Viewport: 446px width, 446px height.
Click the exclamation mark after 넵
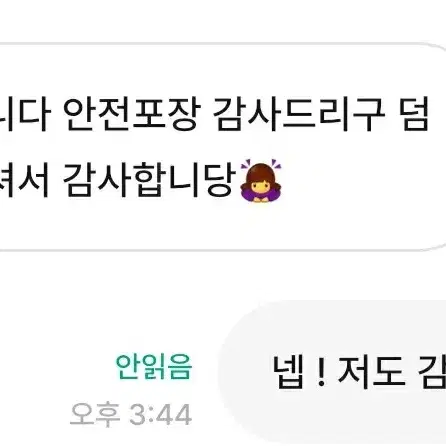321,372
